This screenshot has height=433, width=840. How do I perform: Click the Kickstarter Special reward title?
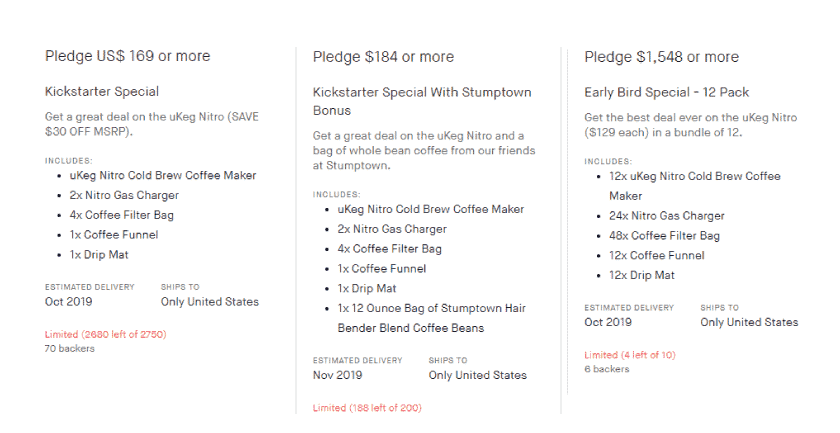click(x=102, y=92)
